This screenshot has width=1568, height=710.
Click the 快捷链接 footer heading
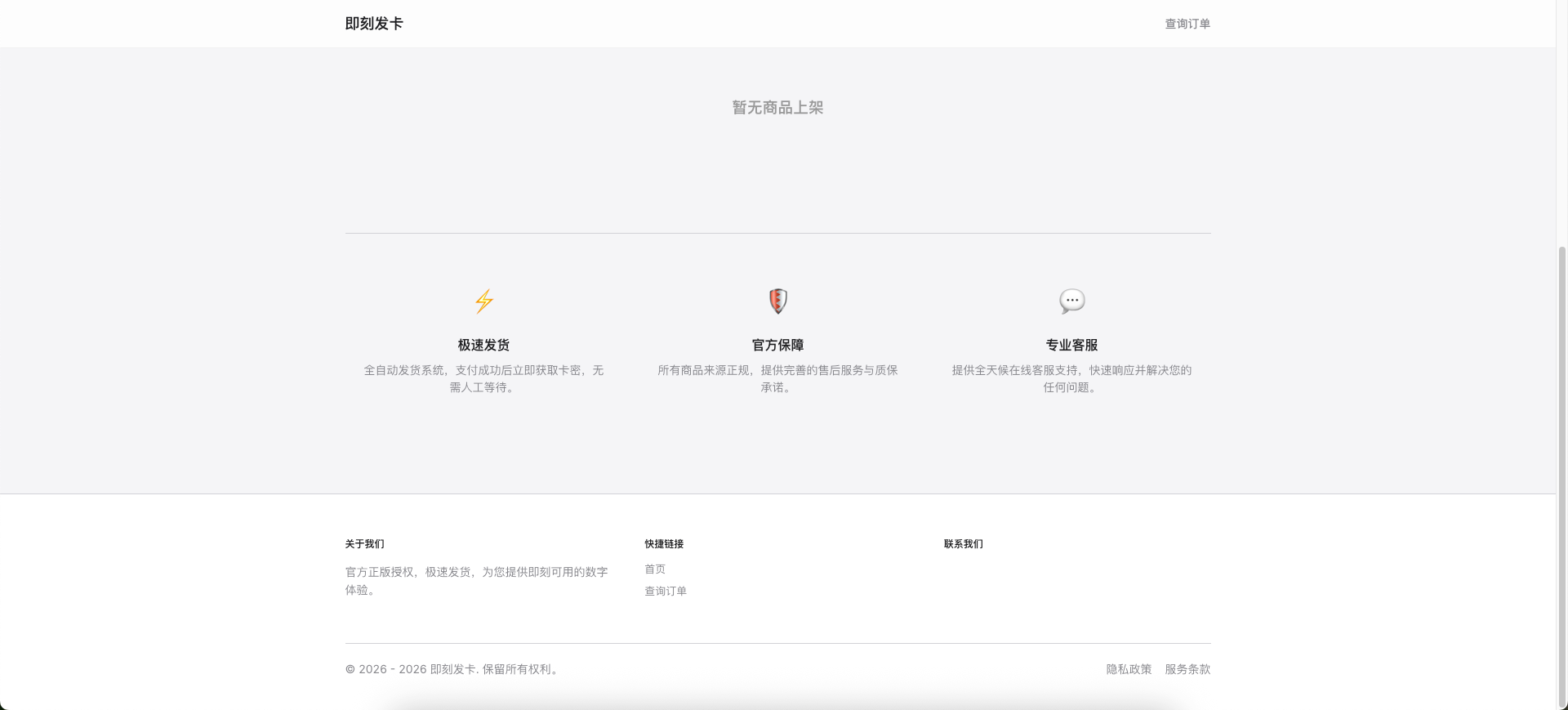coord(664,543)
